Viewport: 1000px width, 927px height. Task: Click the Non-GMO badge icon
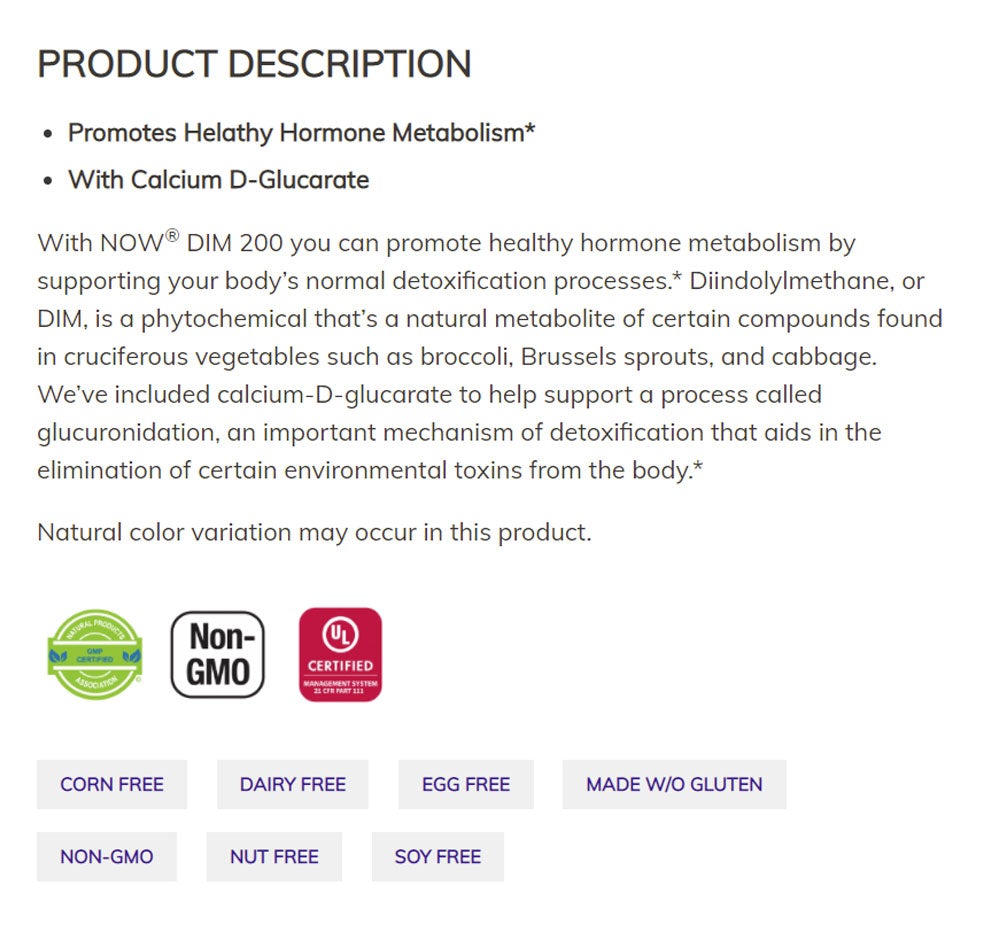click(218, 655)
